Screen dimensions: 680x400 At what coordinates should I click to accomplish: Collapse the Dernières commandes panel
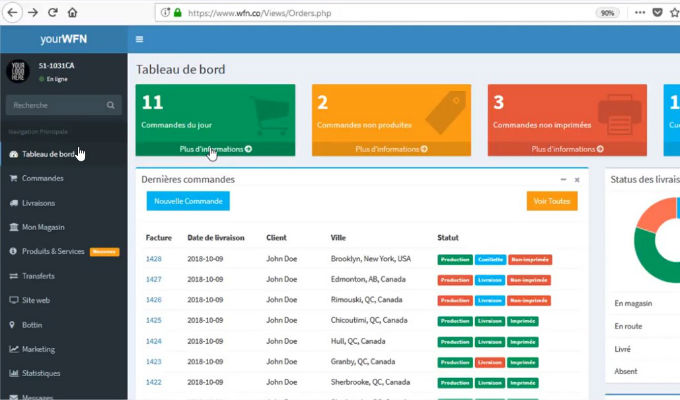[x=563, y=180]
